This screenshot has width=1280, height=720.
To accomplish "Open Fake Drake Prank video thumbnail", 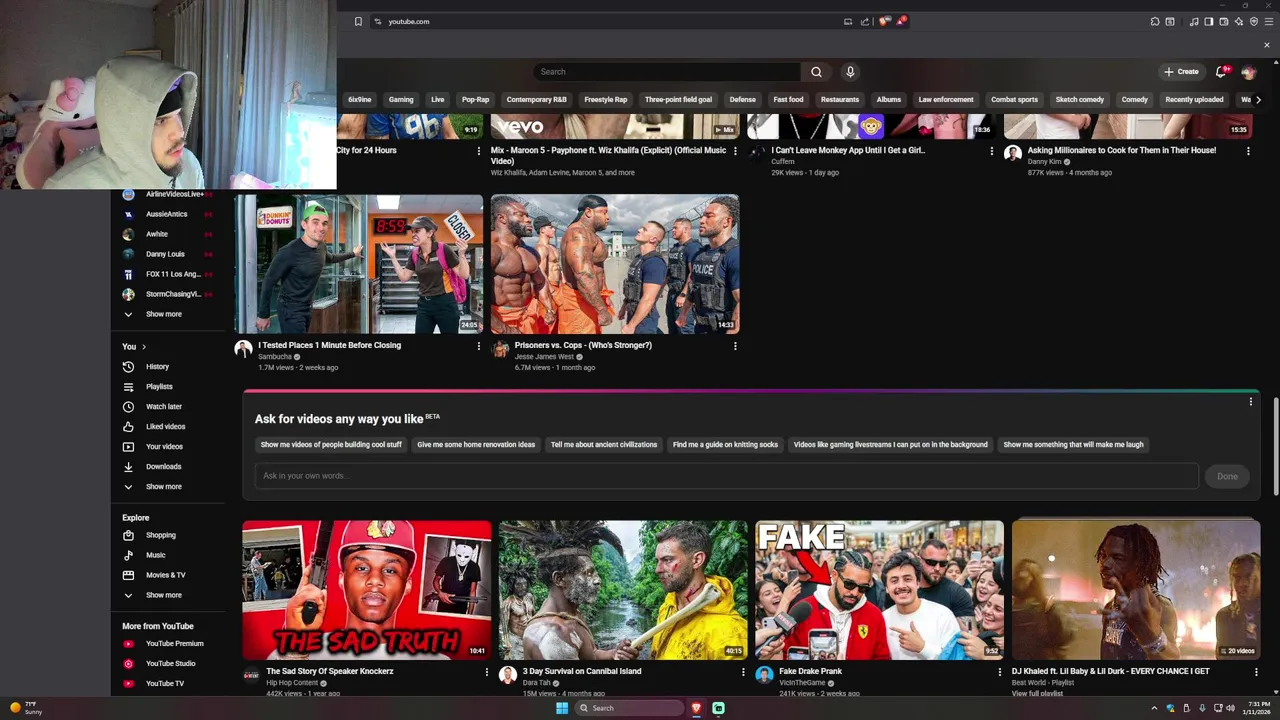I will click(x=879, y=590).
